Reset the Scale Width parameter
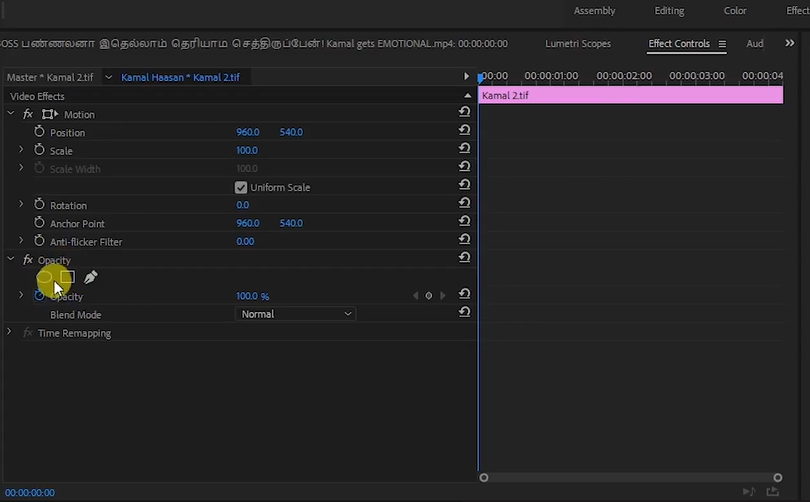 pos(464,166)
